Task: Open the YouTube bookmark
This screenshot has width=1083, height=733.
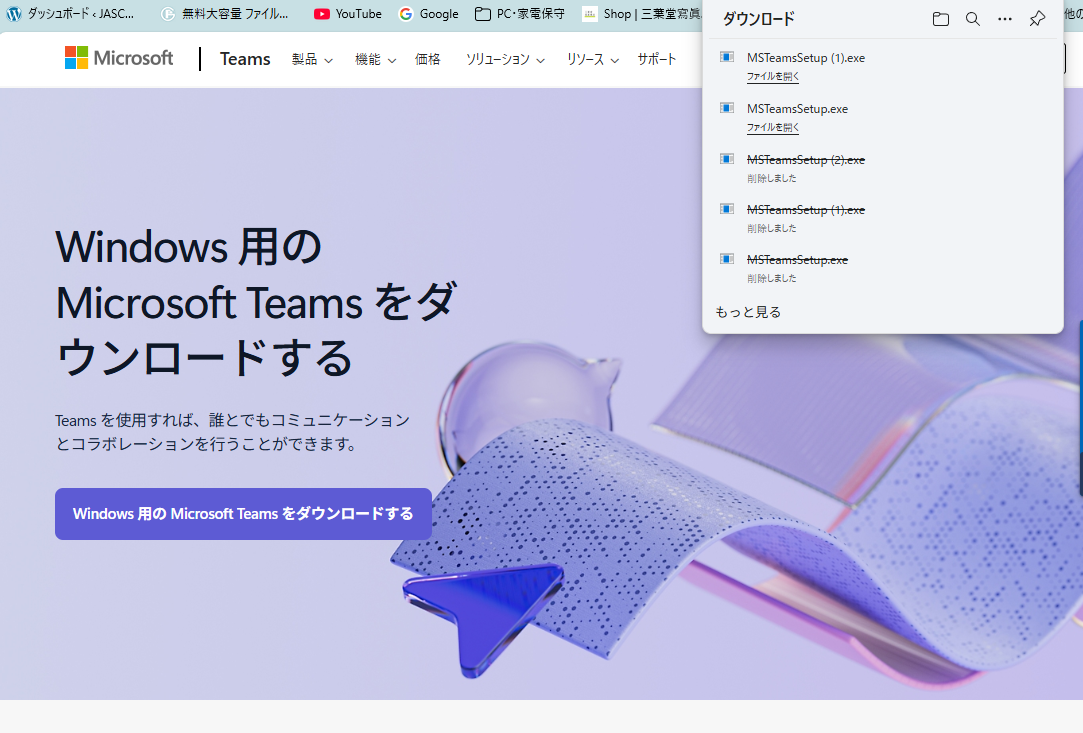Action: 347,14
